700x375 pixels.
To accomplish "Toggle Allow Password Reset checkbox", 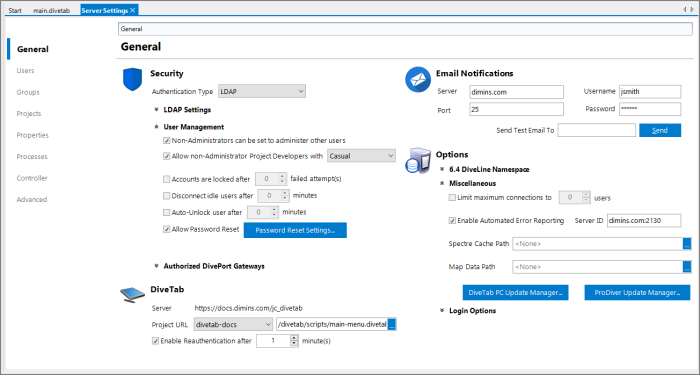I will tap(167, 229).
